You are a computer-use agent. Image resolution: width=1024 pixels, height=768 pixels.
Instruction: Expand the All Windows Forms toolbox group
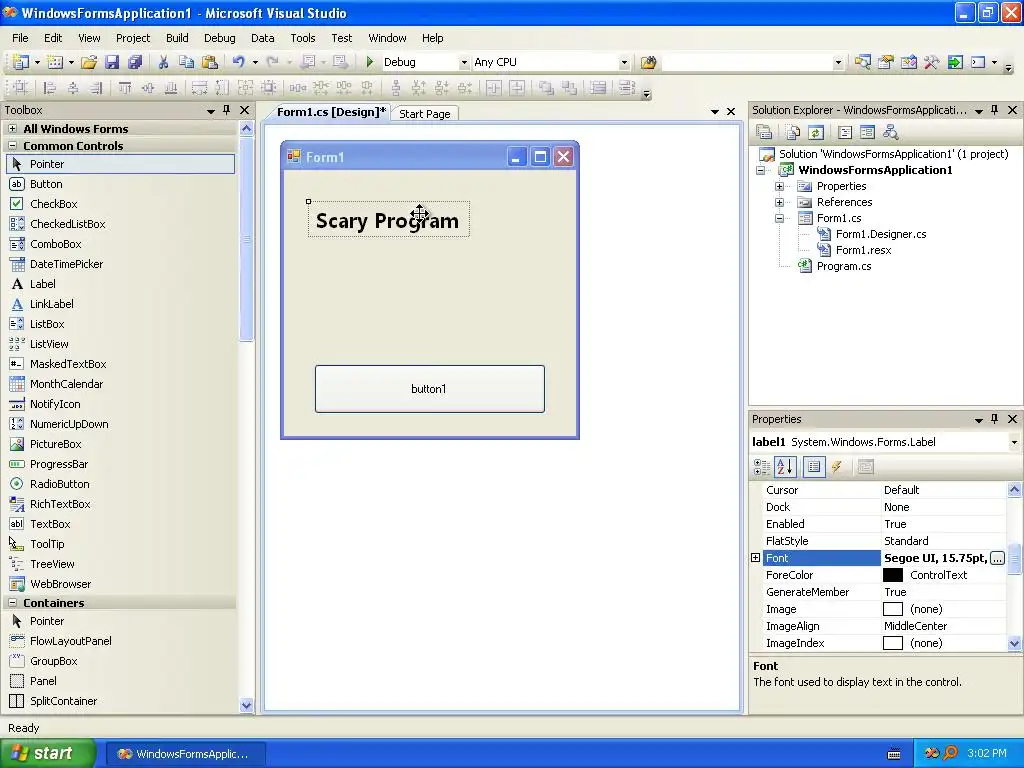pyautogui.click(x=12, y=129)
